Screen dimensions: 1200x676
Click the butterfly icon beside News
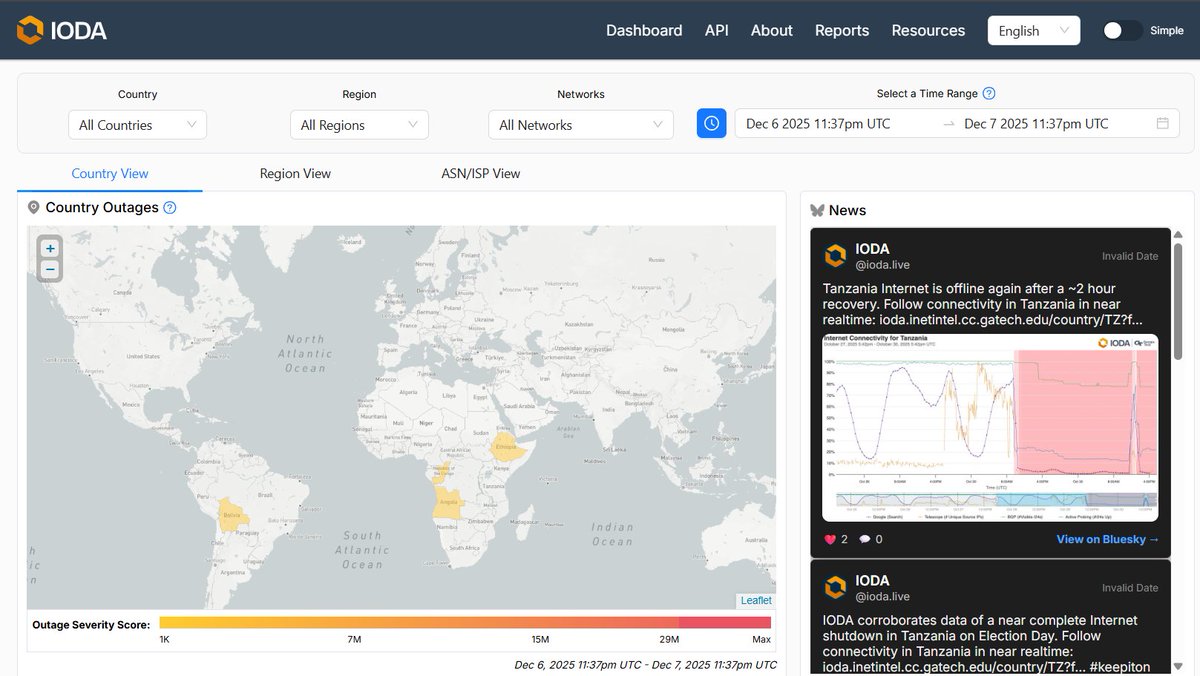pos(817,210)
